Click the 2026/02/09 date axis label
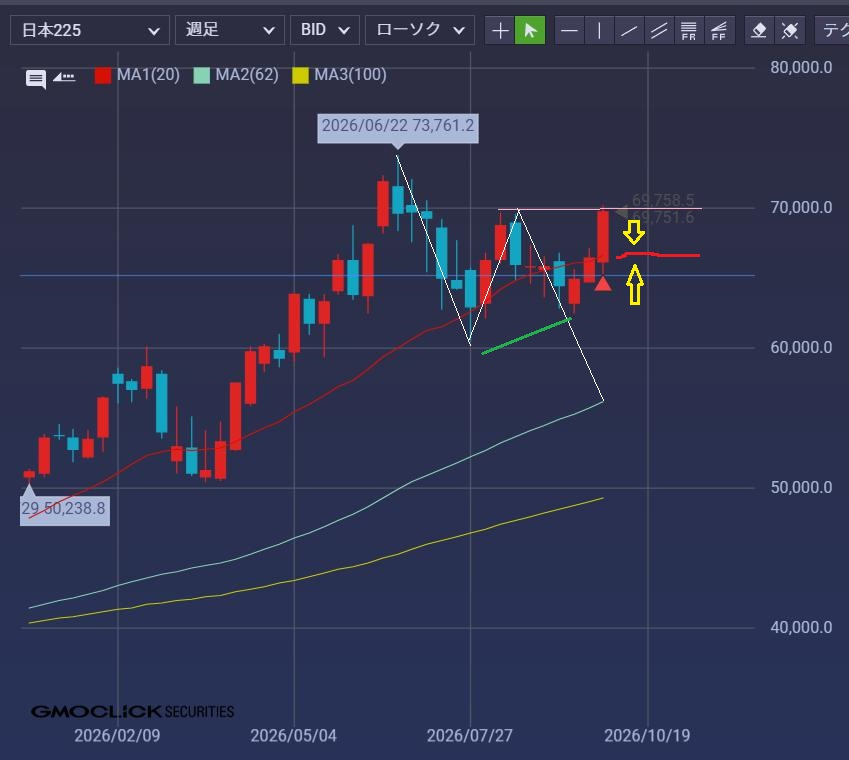 point(117,736)
